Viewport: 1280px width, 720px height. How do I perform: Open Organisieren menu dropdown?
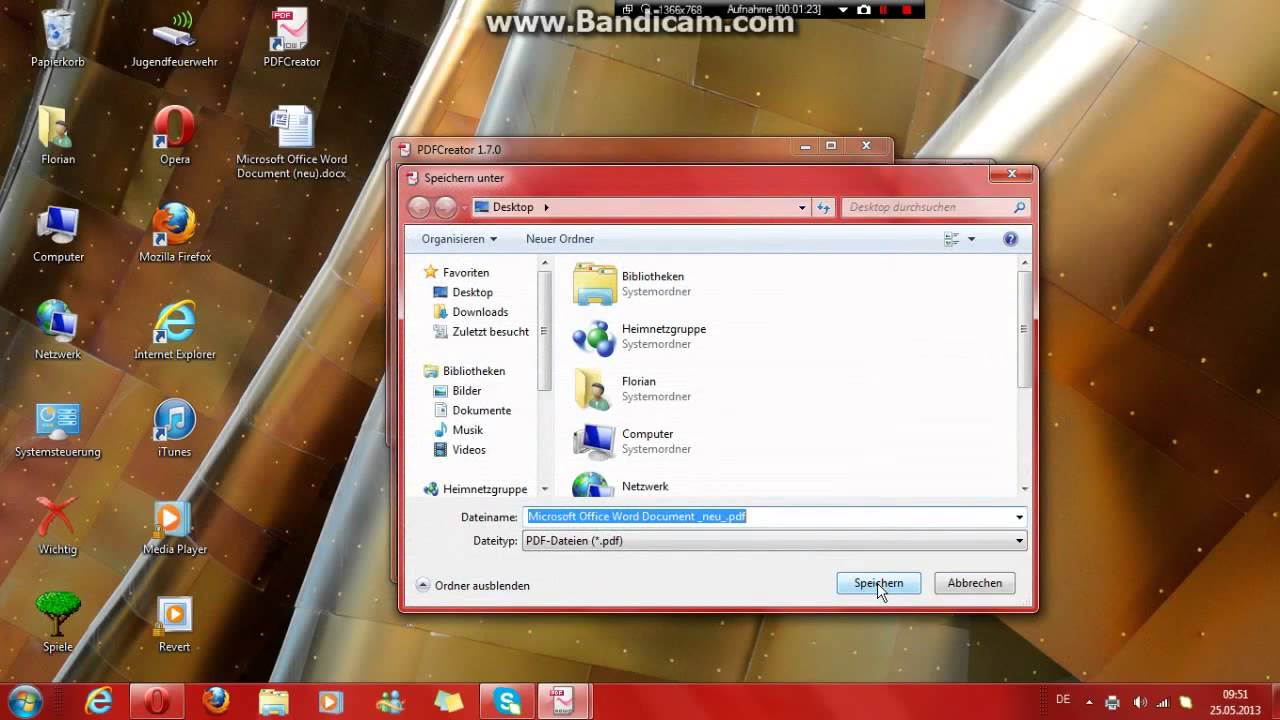[x=459, y=239]
